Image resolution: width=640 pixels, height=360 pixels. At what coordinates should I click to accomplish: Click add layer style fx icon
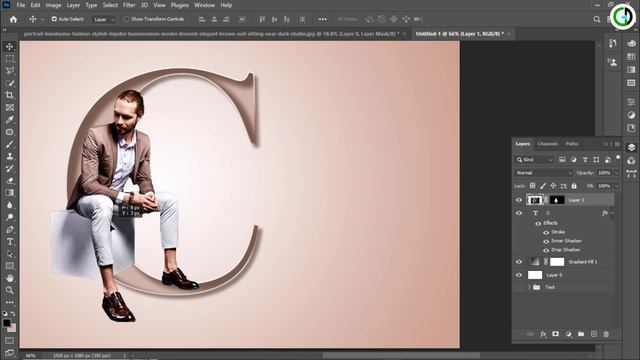(543, 334)
